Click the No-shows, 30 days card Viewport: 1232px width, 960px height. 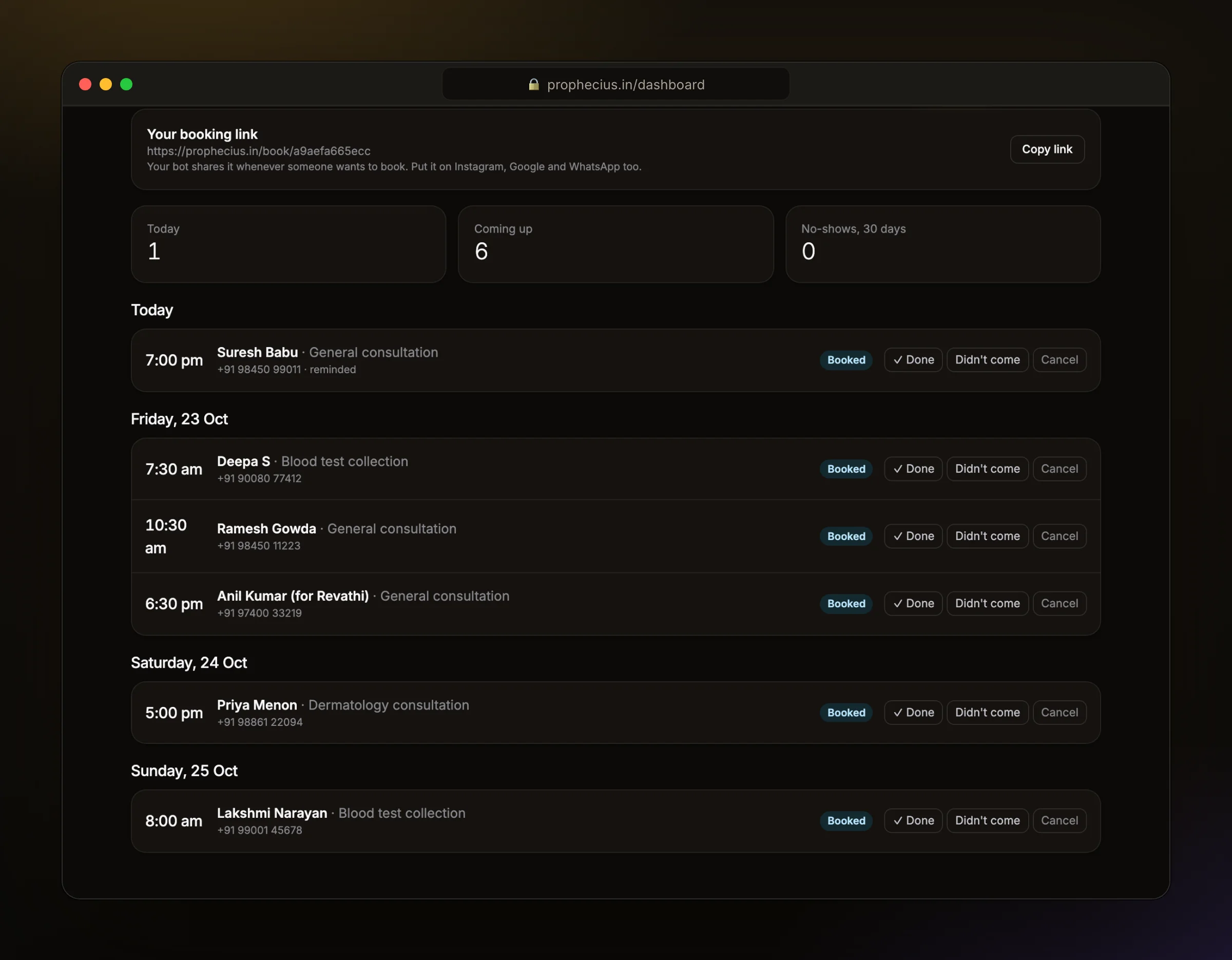tap(942, 244)
